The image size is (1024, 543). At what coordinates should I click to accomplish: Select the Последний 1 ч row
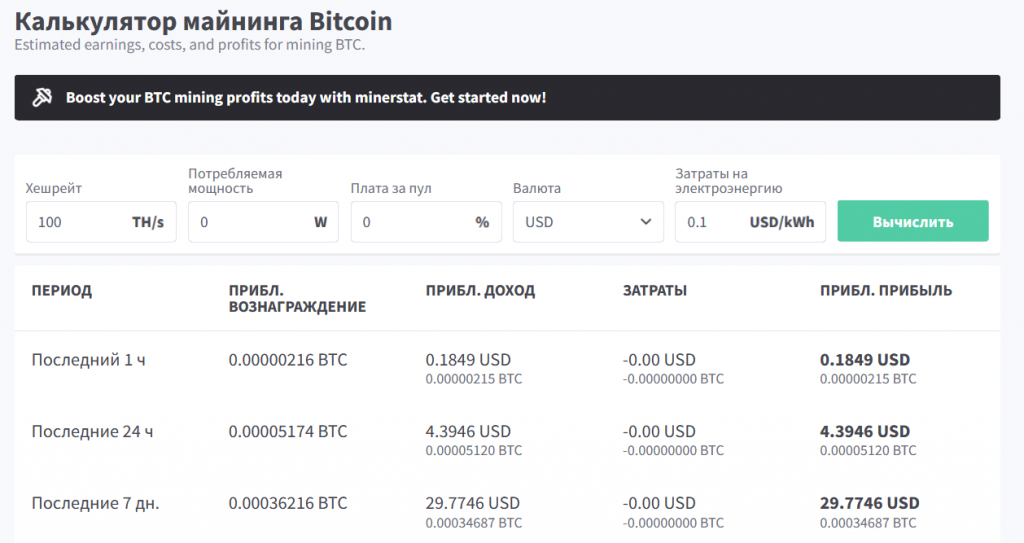(x=88, y=360)
